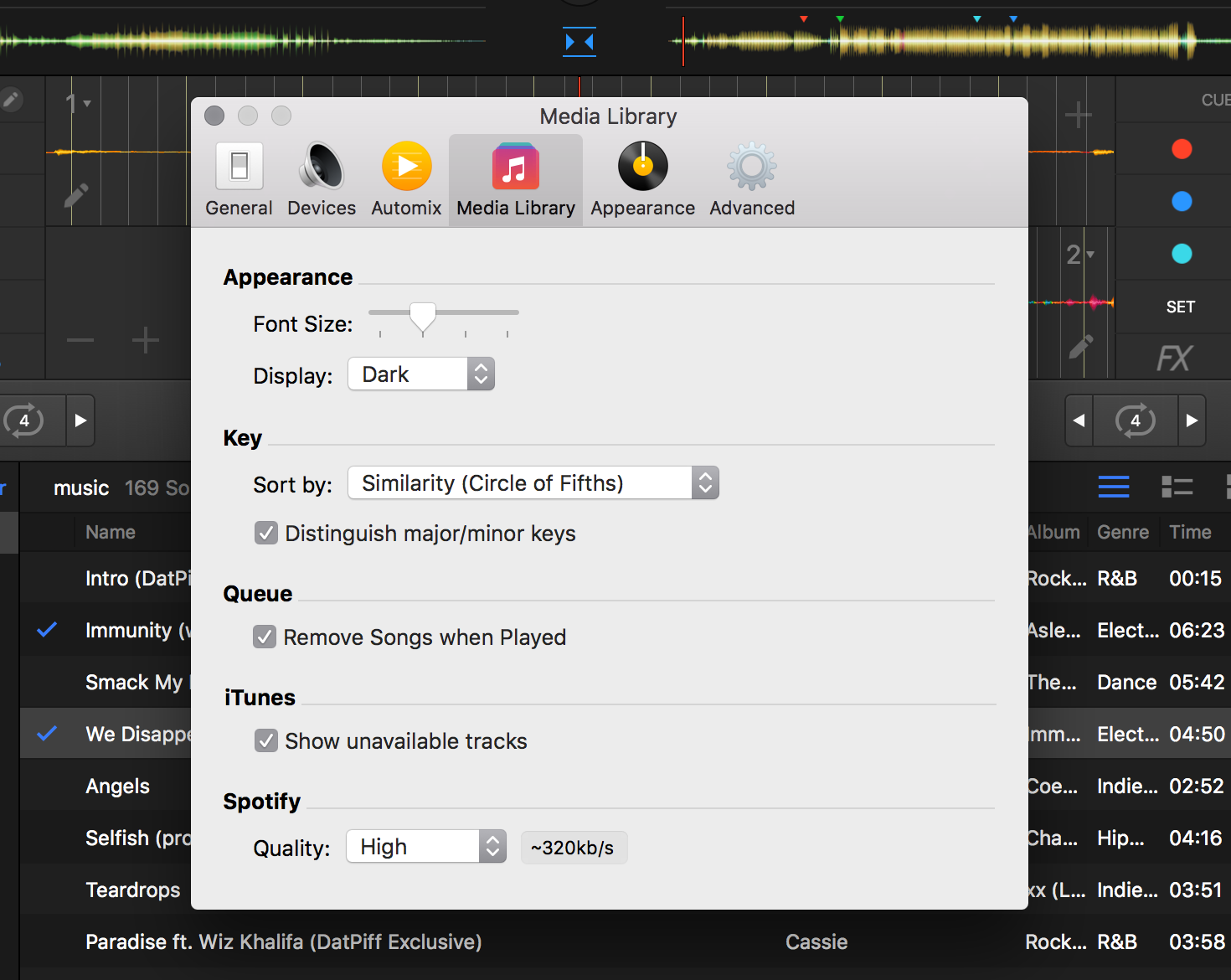Toggle Distinguish major/minor keys checkbox
Viewport: 1231px width, 980px height.
point(266,534)
